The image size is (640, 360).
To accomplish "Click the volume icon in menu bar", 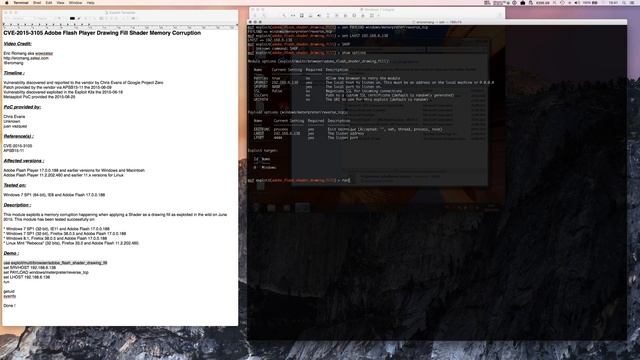I will [x=577, y=2].
